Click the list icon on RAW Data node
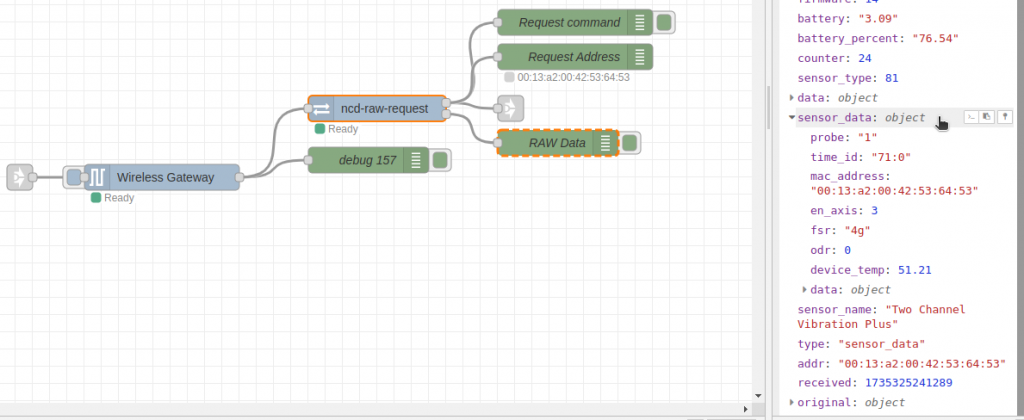The width and height of the screenshot is (1024, 420). coord(605,142)
